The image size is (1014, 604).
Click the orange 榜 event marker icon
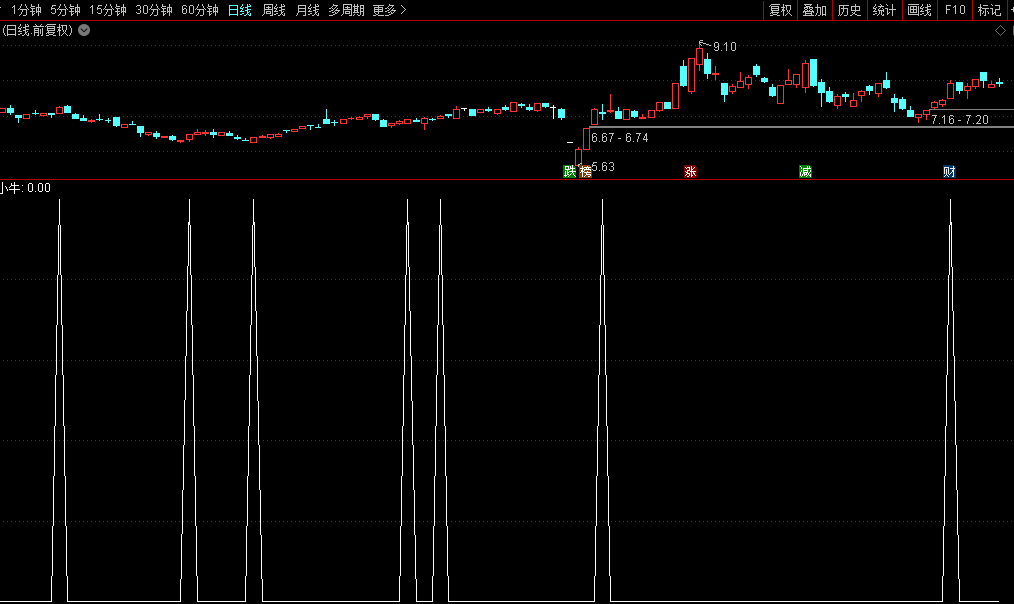point(585,172)
